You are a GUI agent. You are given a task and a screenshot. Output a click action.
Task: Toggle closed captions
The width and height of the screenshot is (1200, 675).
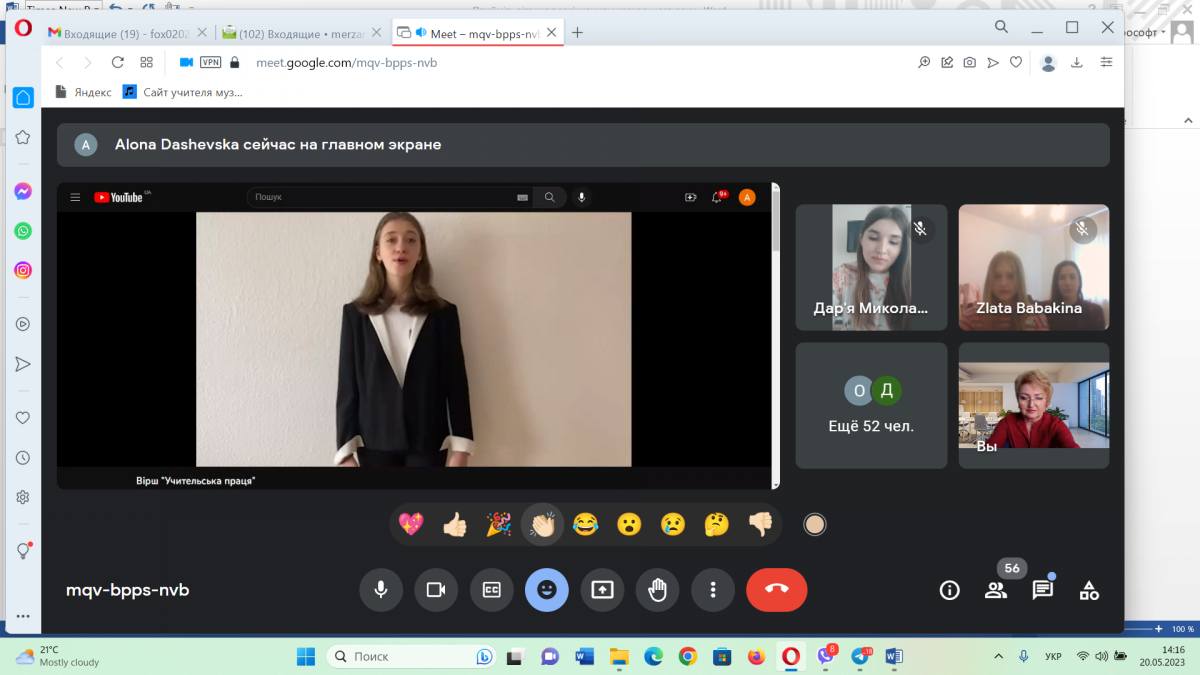click(x=491, y=589)
